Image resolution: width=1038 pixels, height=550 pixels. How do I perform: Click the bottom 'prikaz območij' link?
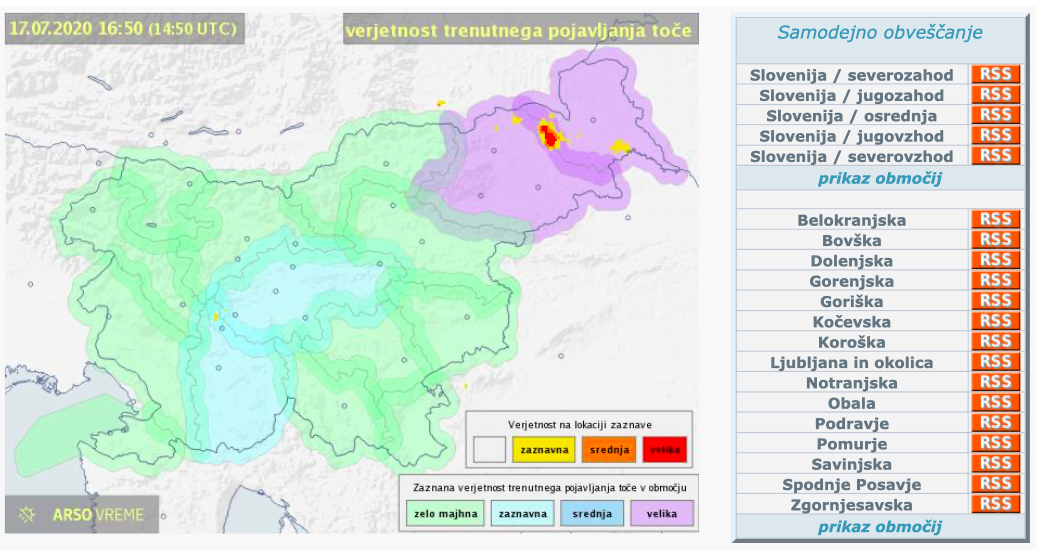880,527
